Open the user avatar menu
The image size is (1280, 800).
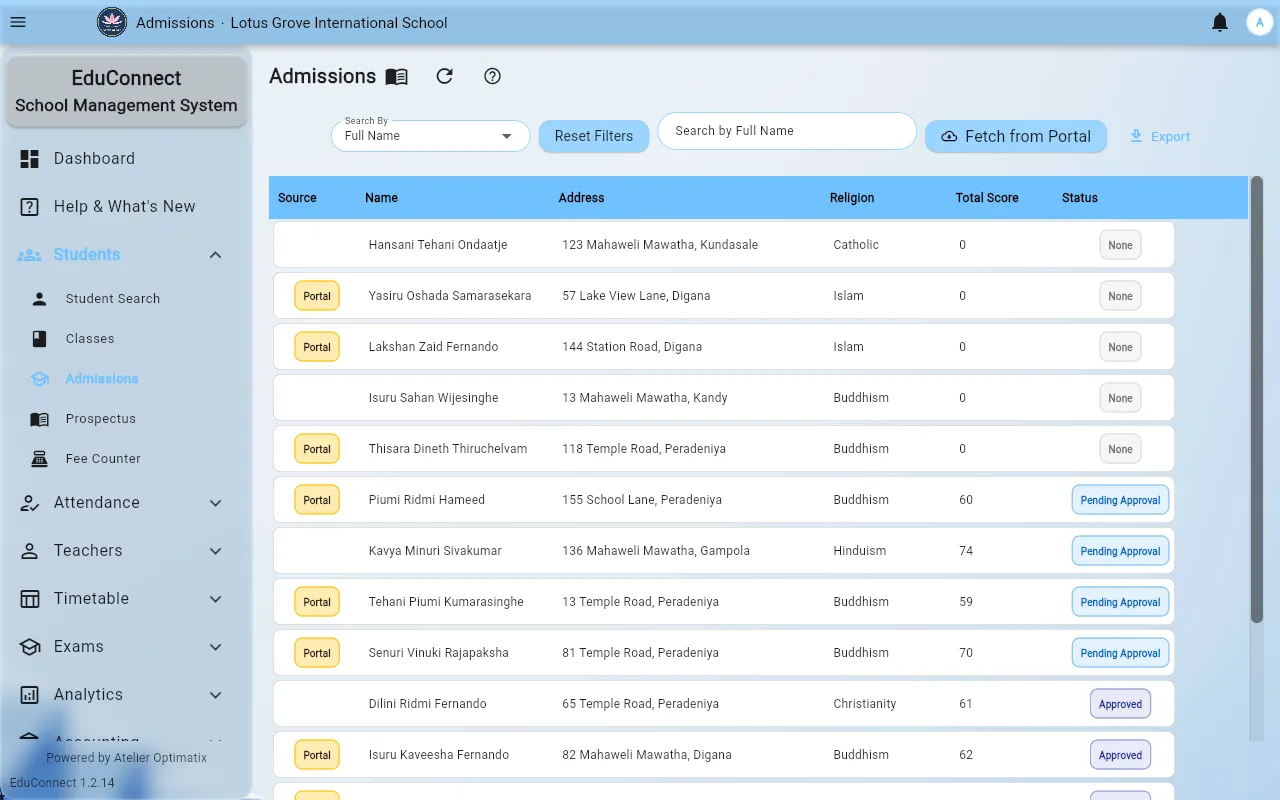1259,22
